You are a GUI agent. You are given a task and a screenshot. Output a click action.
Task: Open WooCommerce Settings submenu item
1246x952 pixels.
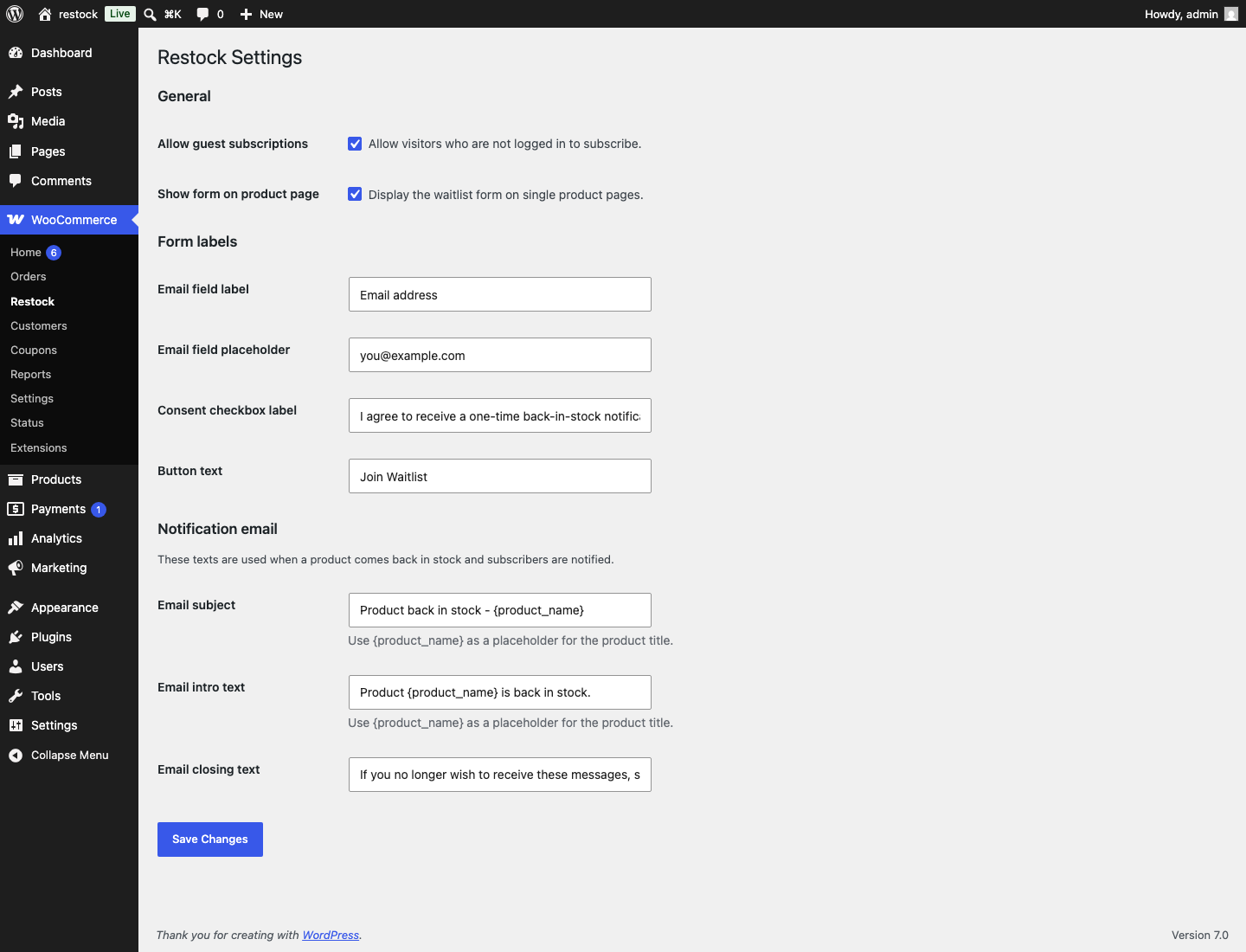click(32, 398)
